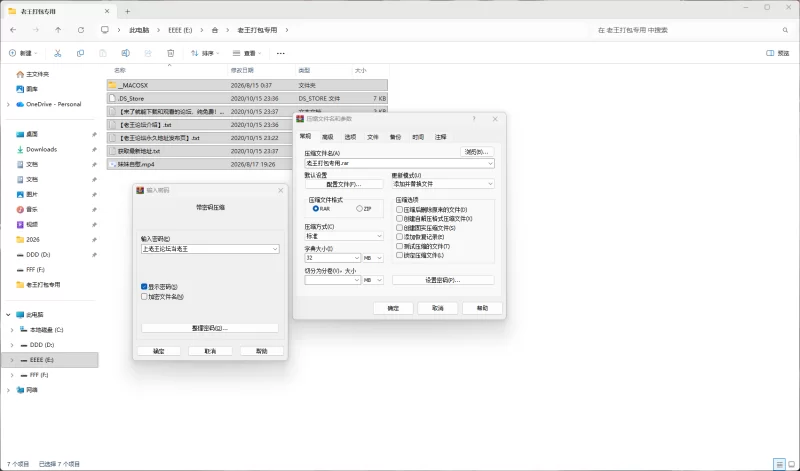
Task: Click the 配置文件 profiles button
Action: click(x=344, y=184)
